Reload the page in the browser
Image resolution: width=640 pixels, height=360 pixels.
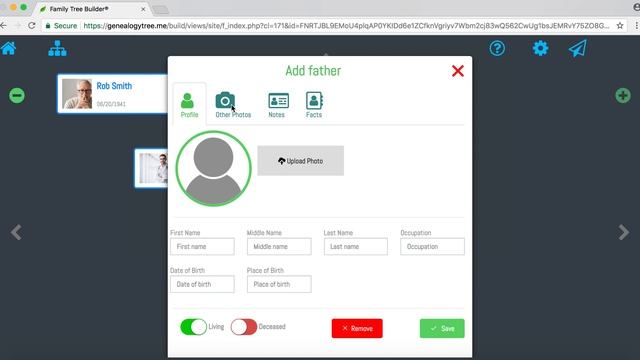[x=31, y=25]
